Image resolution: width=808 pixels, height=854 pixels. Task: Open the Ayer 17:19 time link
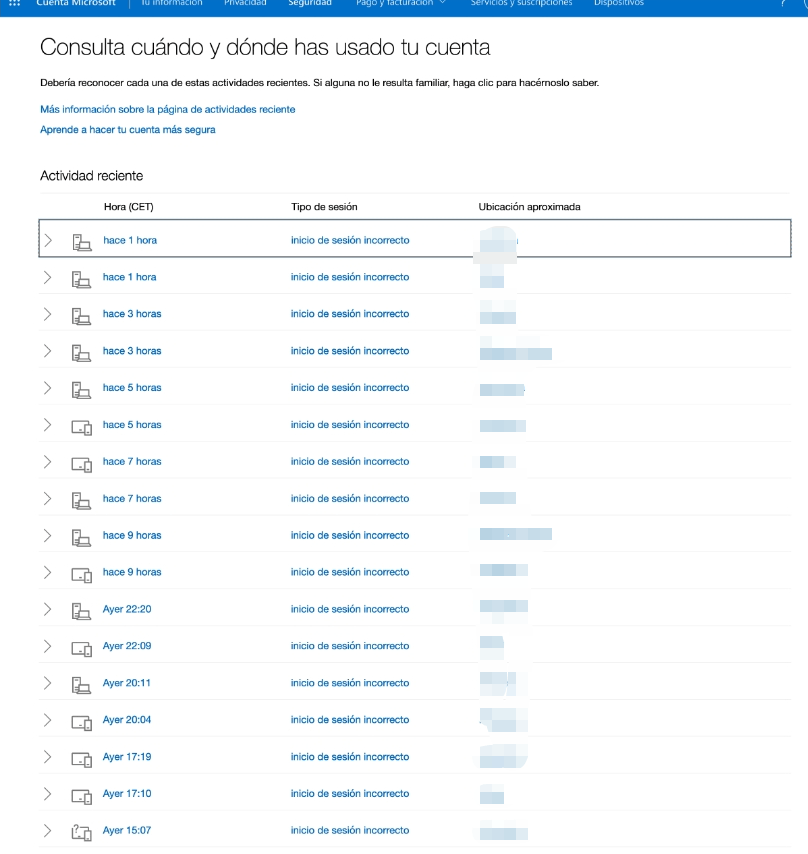click(x=127, y=757)
